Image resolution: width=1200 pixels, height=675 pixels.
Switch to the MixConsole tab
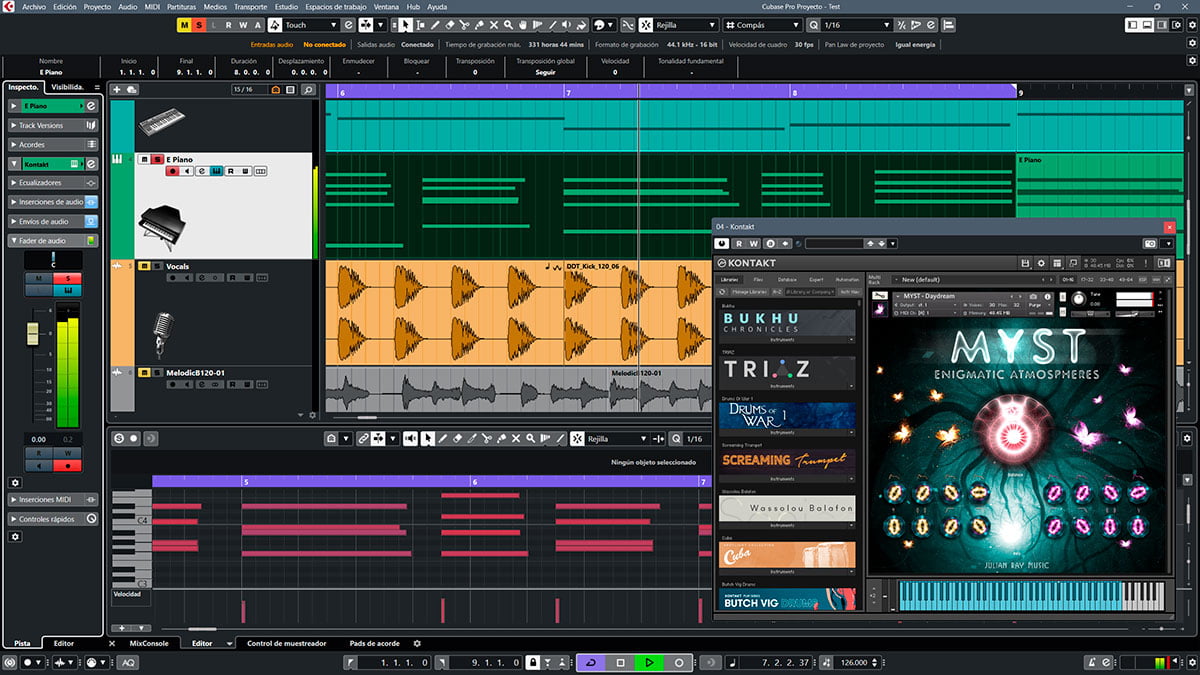click(150, 643)
